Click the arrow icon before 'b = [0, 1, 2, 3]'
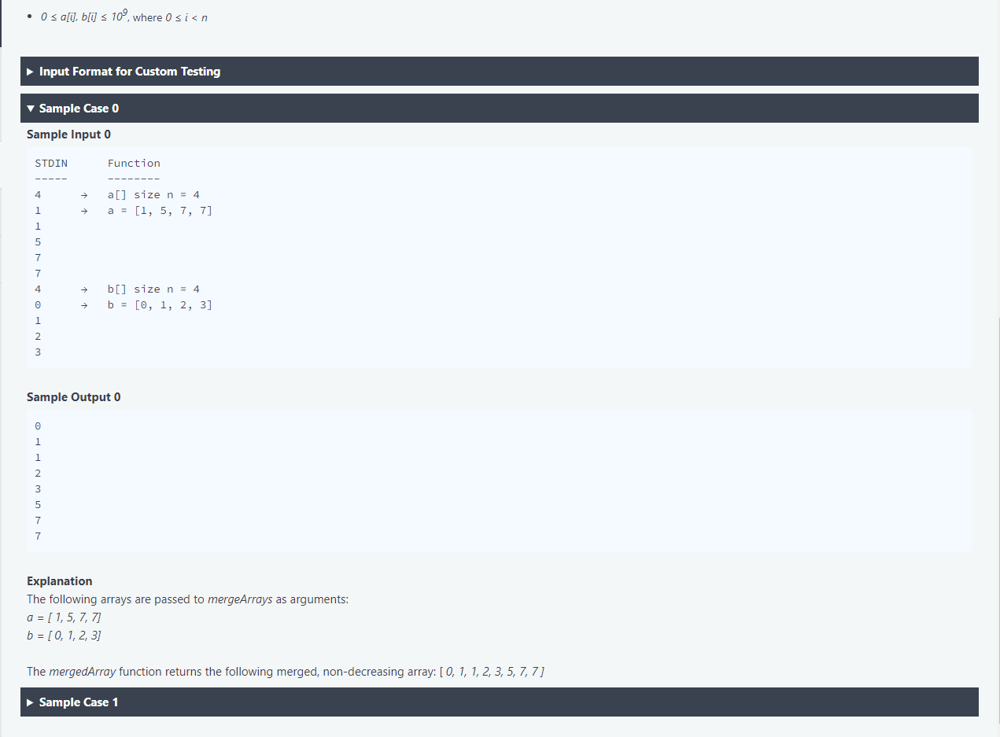 point(84,305)
